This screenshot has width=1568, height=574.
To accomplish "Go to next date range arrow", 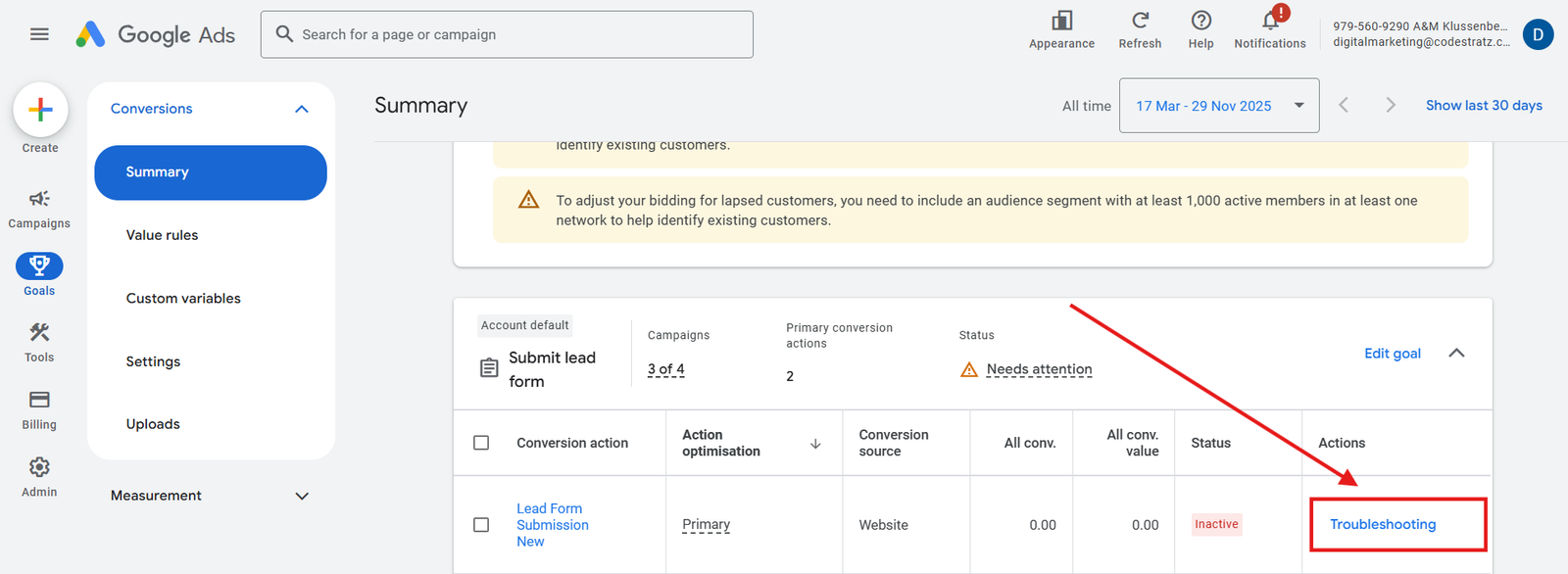I will pyautogui.click(x=1390, y=105).
